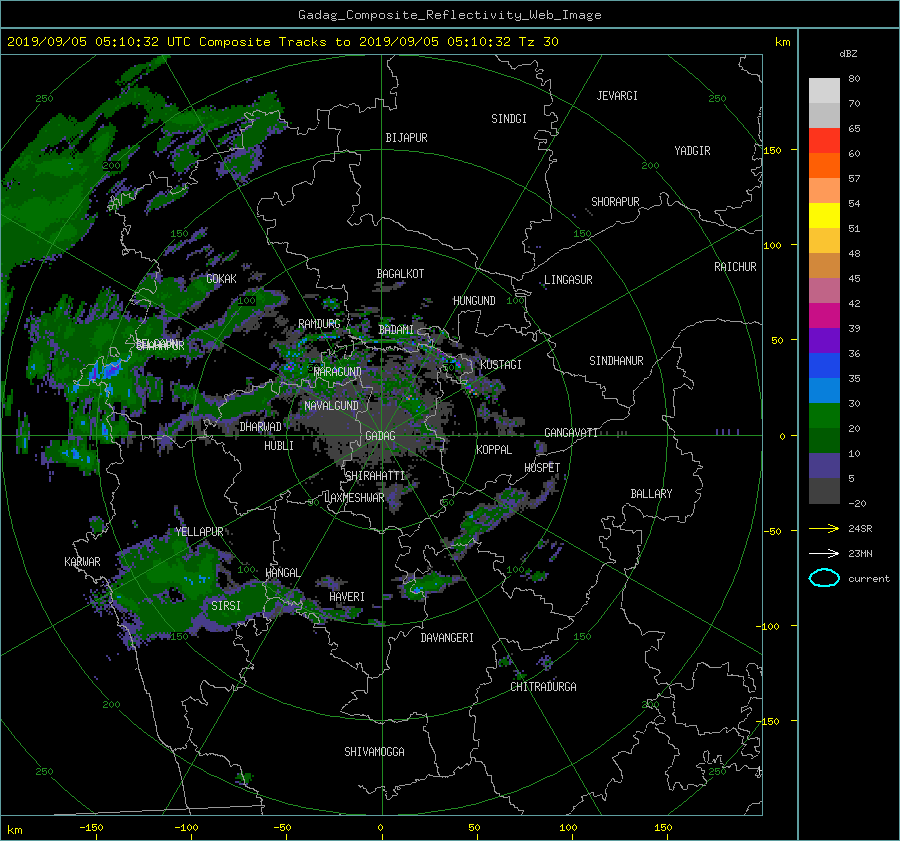Viewport: 900px width, 841px height.
Task: Click the HOSPET city label
Action: pos(542,468)
